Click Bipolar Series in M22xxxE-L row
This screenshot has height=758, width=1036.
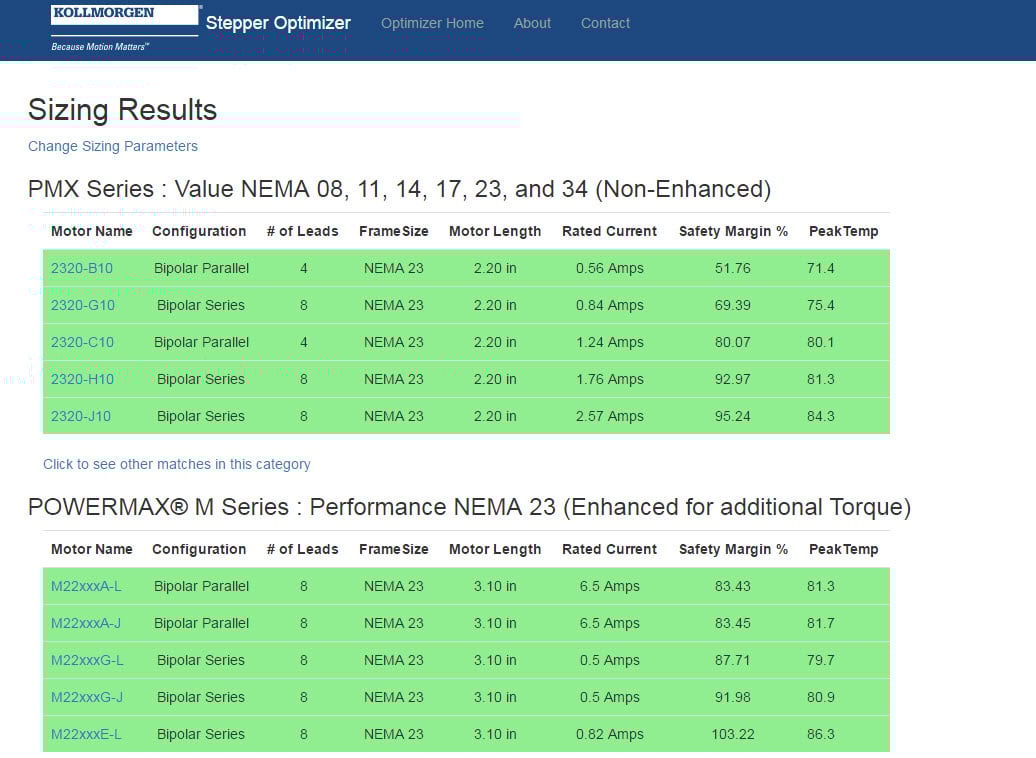tap(201, 734)
